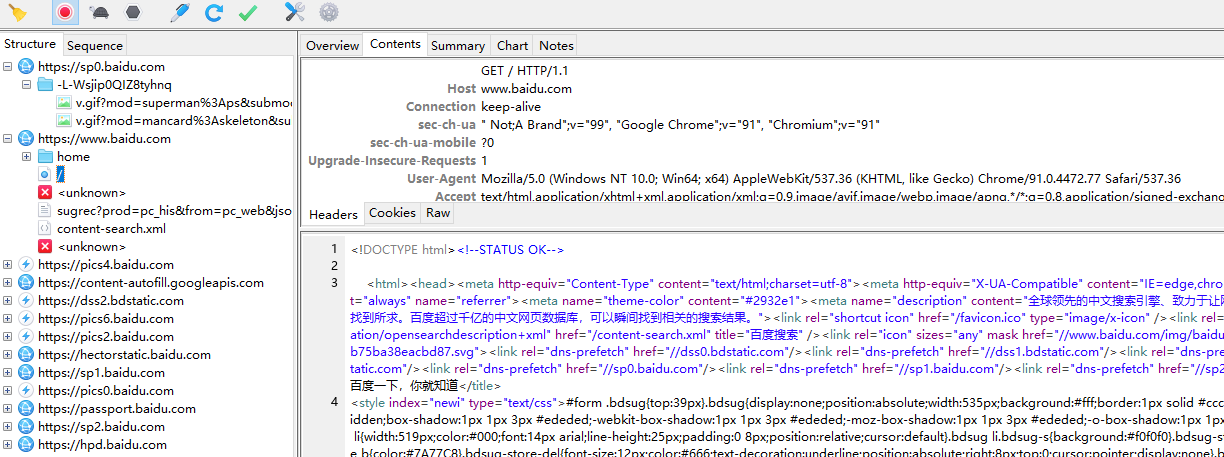
Task: Select the https://www.baidu.com host label
Action: pos(104,139)
